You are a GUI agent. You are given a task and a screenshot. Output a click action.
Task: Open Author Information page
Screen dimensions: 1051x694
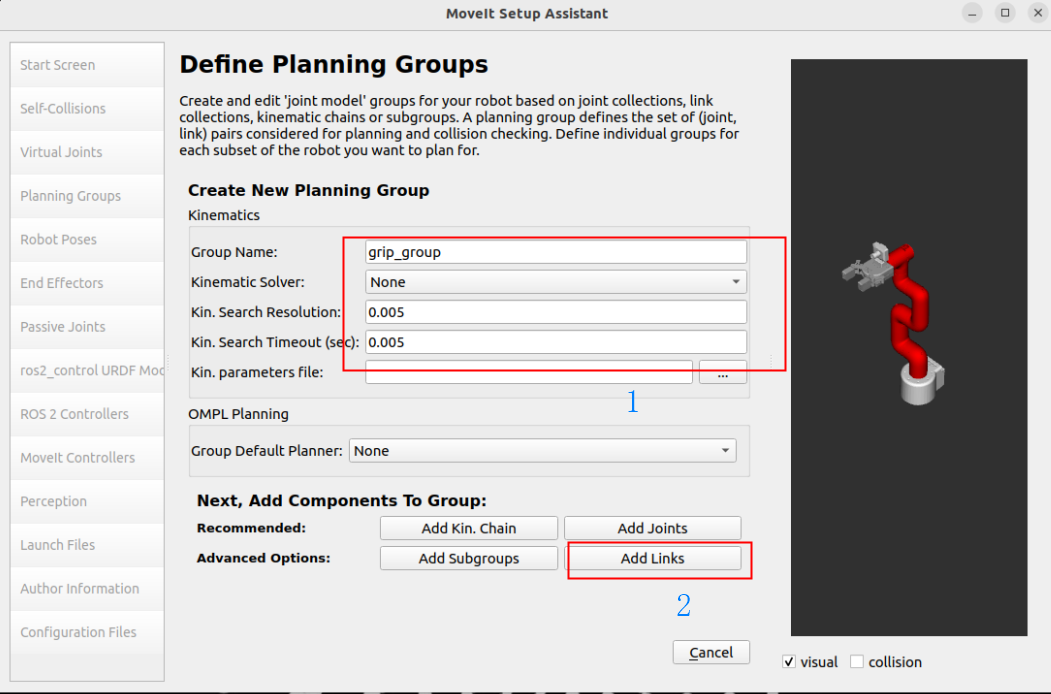[x=87, y=588]
